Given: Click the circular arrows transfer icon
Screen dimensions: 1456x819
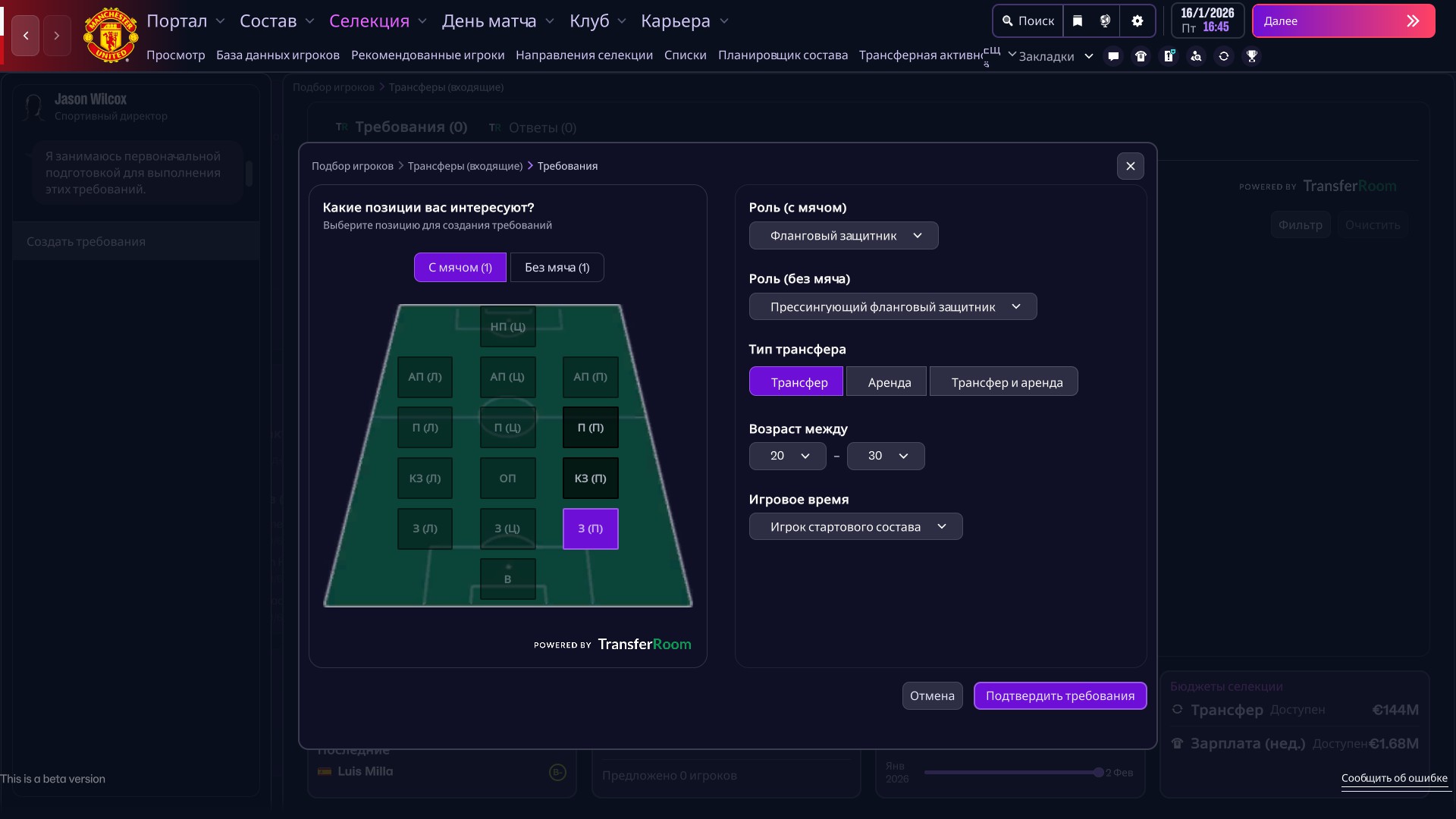Looking at the screenshot, I should [x=1224, y=56].
